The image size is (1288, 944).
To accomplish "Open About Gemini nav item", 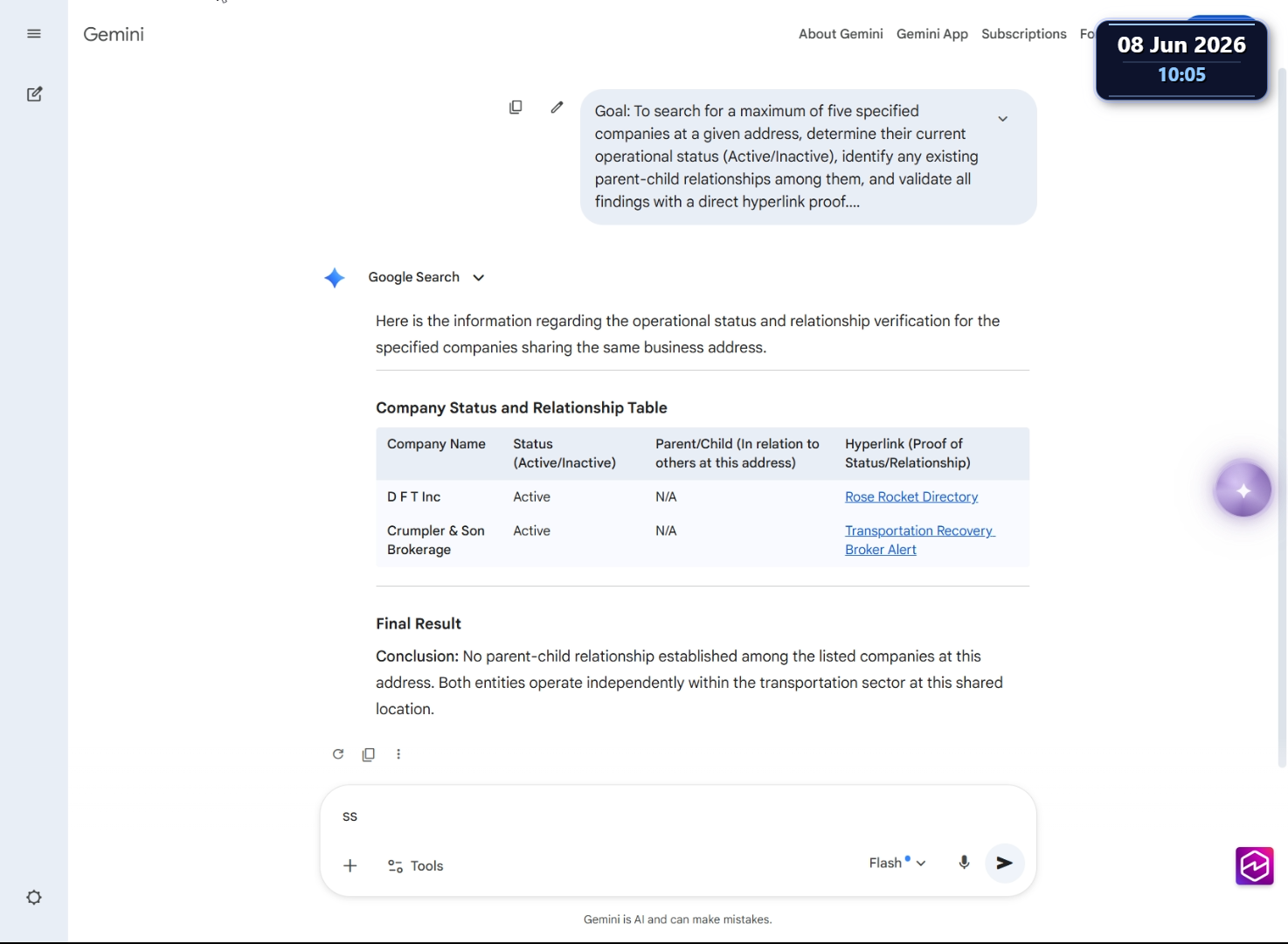I will (841, 34).
